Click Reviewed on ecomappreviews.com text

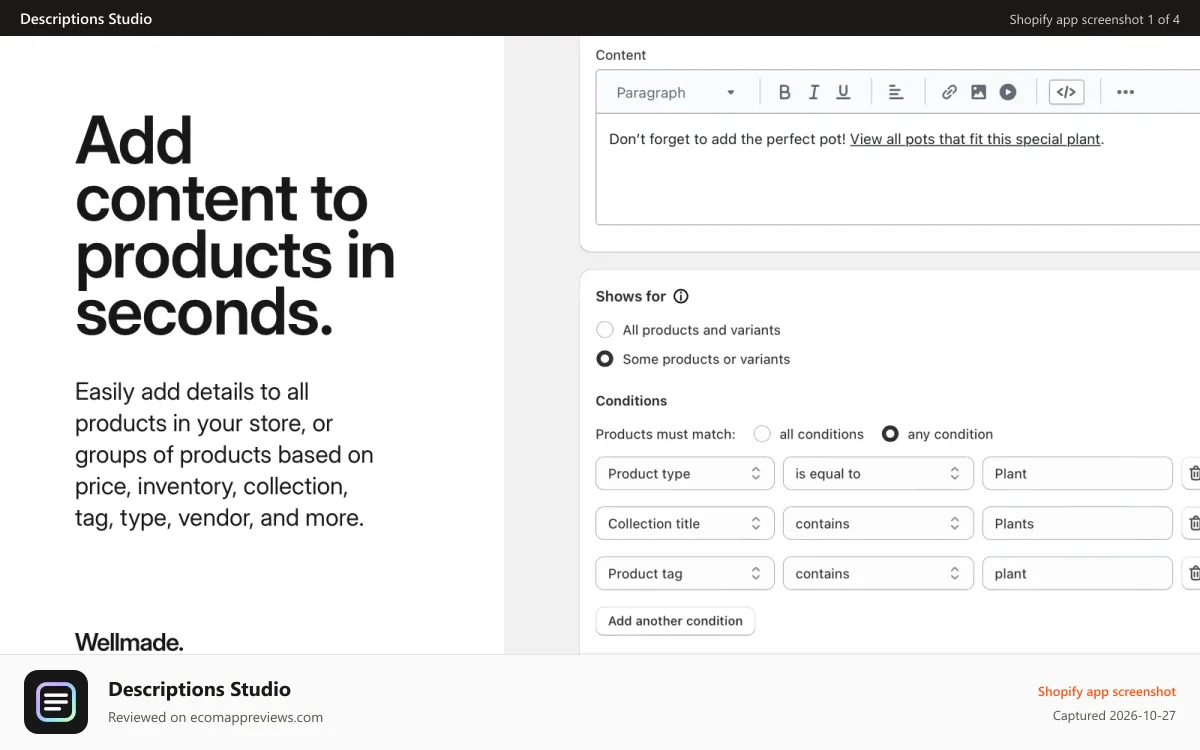pos(215,717)
